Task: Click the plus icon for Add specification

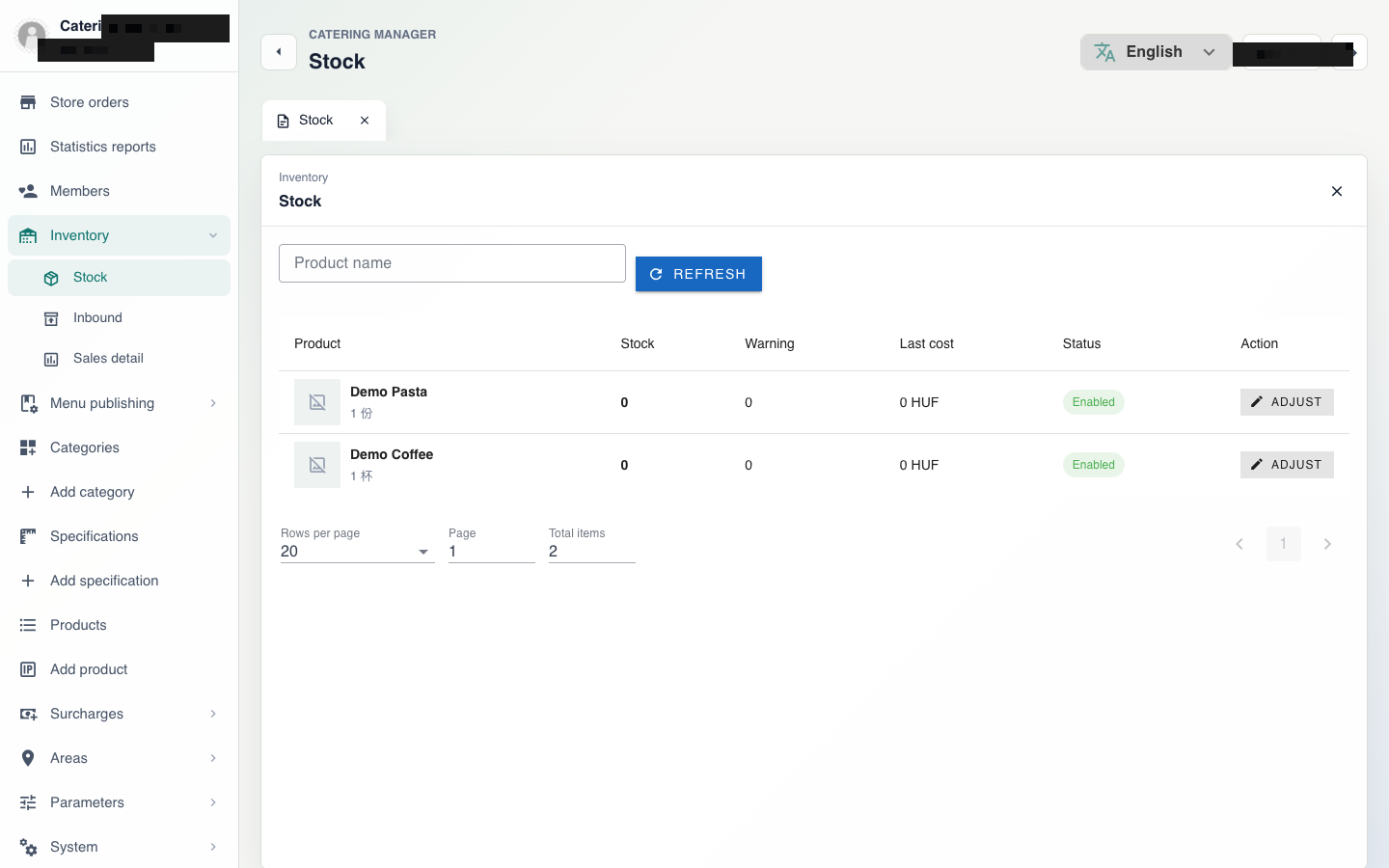Action: click(28, 581)
